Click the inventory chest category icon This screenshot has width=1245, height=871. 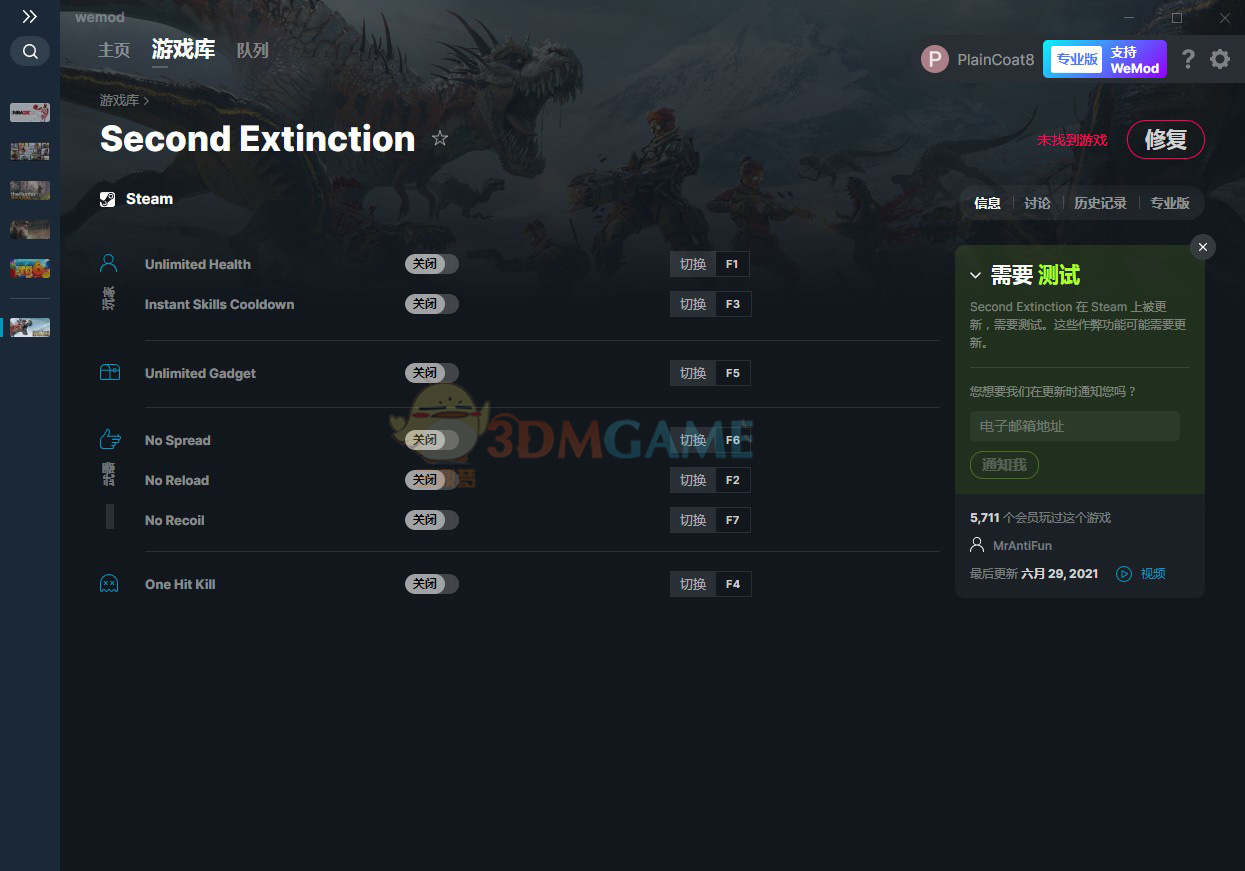(x=109, y=372)
